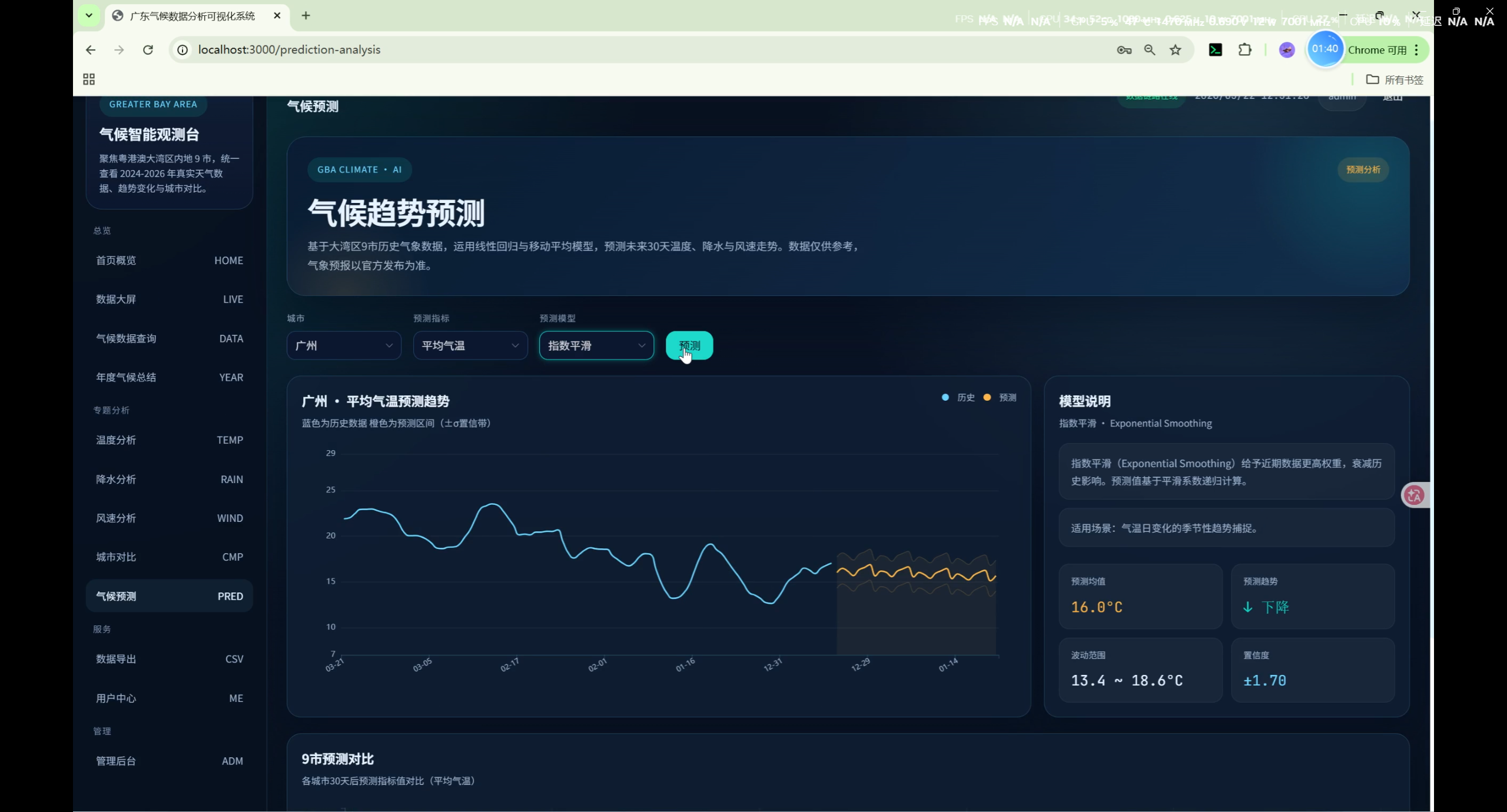
Task: Open the apps grid icon in bookmarks bar
Action: coord(89,79)
